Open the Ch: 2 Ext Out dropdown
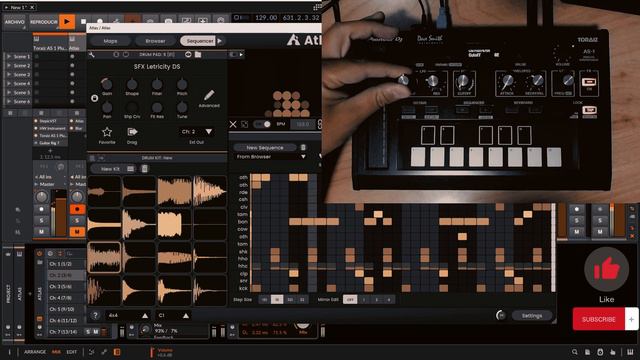640x360 pixels. (x=197, y=132)
